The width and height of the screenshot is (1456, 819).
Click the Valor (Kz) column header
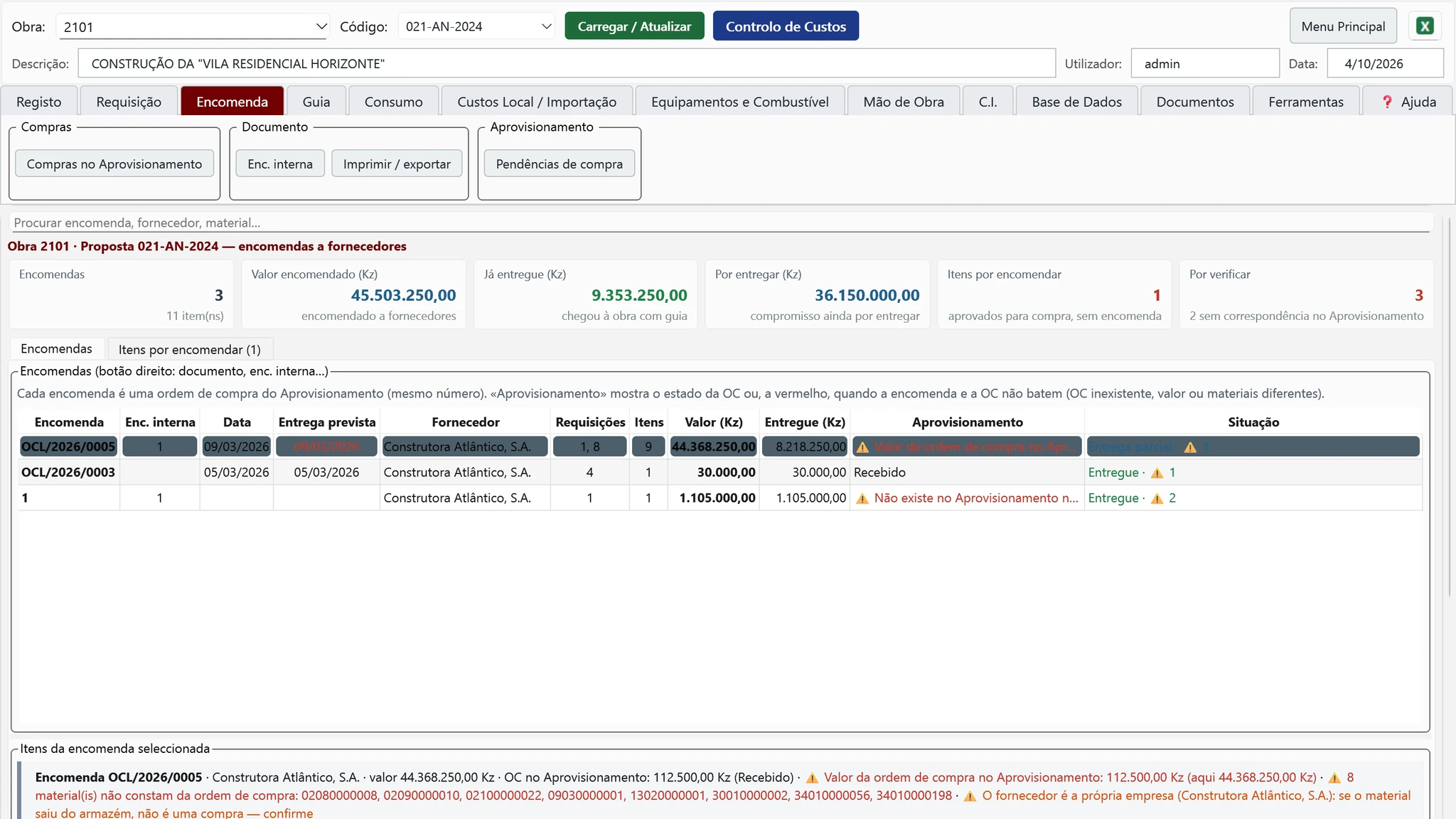click(x=713, y=422)
